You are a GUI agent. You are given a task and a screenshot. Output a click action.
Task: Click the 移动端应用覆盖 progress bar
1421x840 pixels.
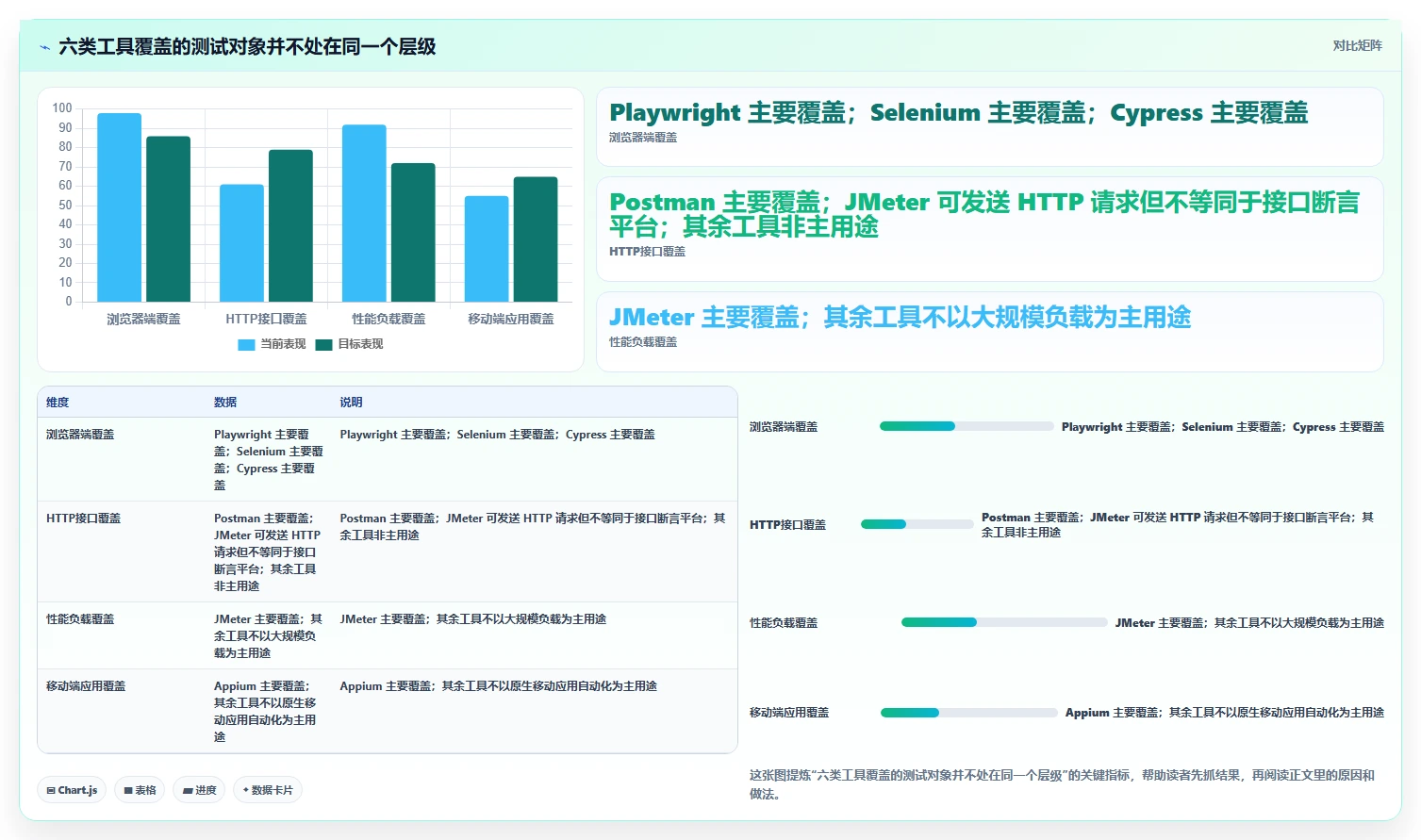pyautogui.click(x=969, y=713)
